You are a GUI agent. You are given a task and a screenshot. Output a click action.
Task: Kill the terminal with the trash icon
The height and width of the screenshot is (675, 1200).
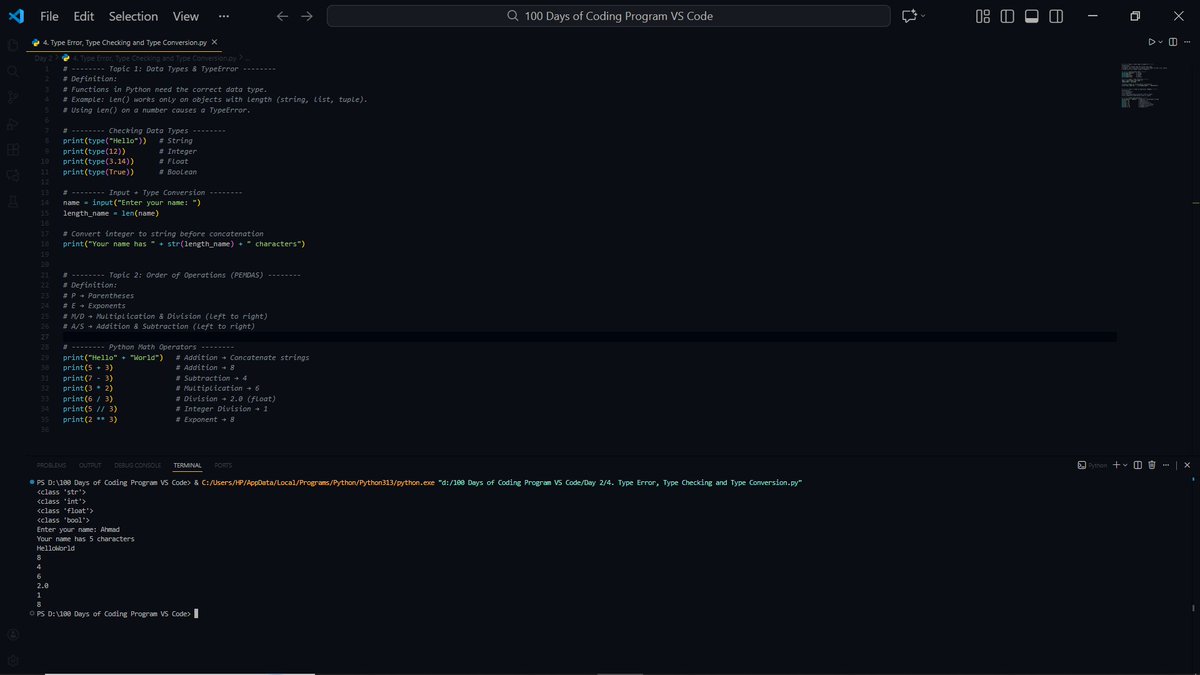coord(1151,465)
